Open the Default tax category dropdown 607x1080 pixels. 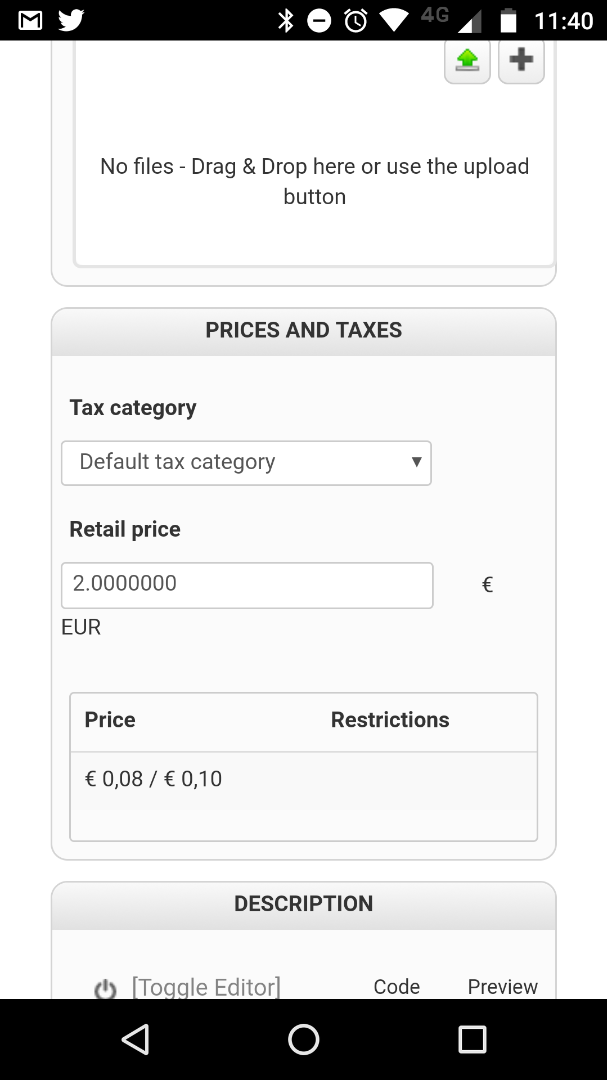[x=246, y=463]
